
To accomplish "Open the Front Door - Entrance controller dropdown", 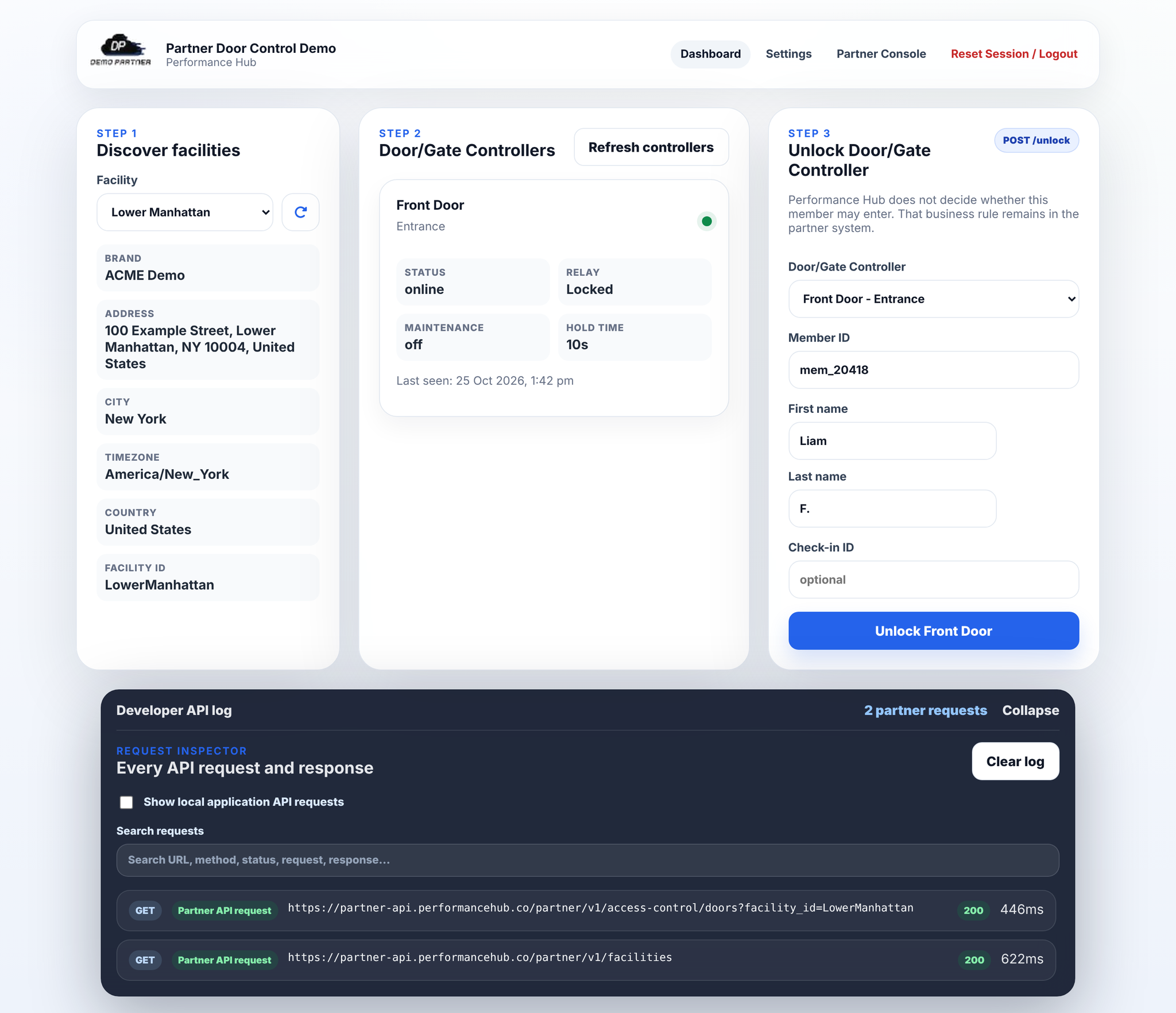I will coord(933,299).
